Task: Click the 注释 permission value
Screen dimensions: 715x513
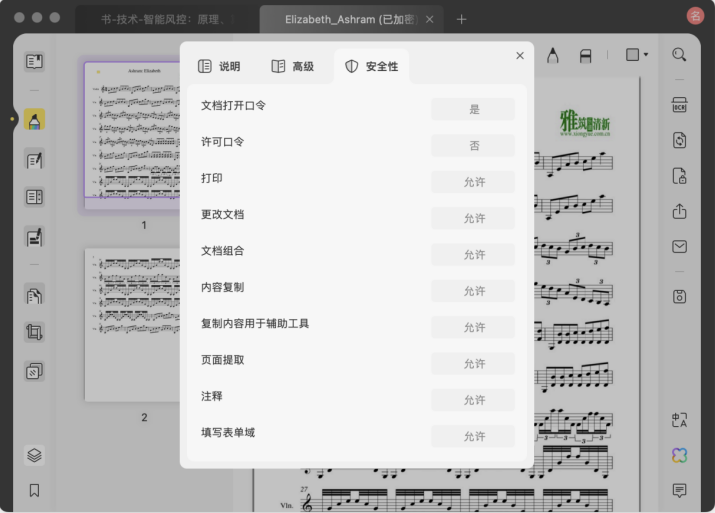Action: pyautogui.click(x=473, y=400)
